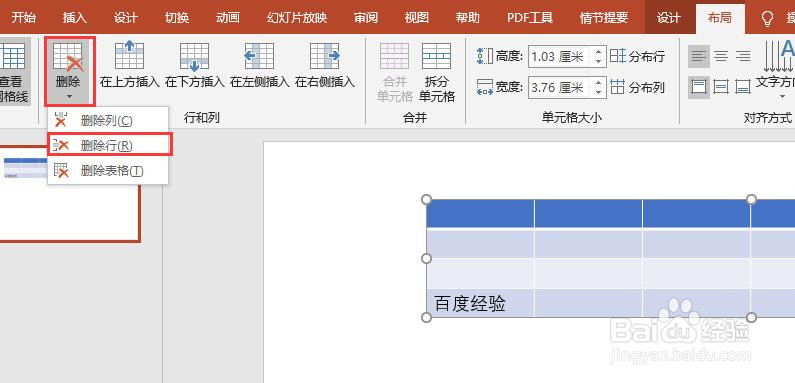Click the table's left-middle resize handle
This screenshot has width=795, height=383.
[x=426, y=259]
